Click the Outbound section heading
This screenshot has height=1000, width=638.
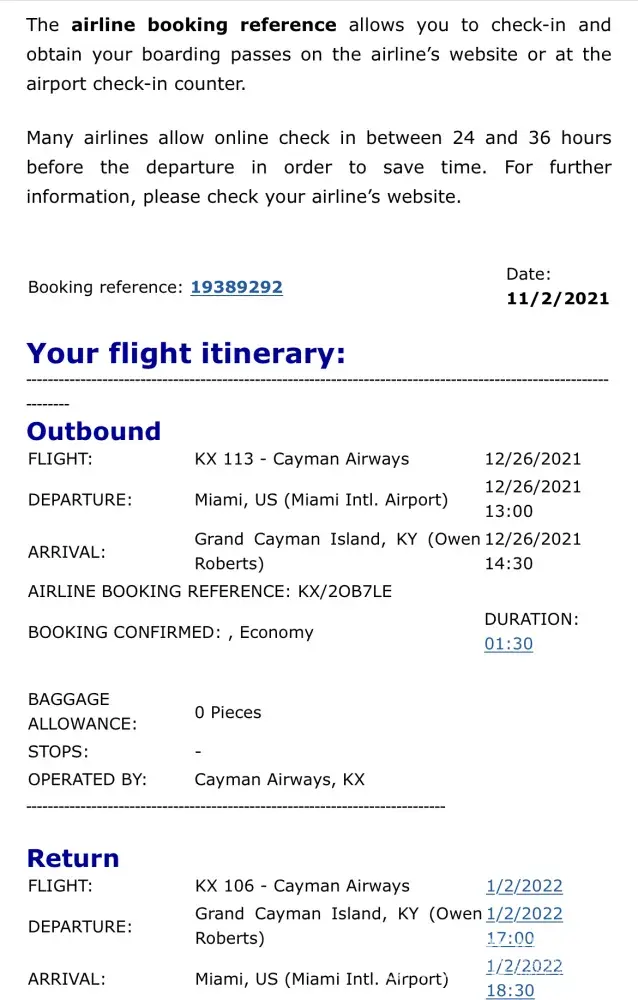(93, 431)
